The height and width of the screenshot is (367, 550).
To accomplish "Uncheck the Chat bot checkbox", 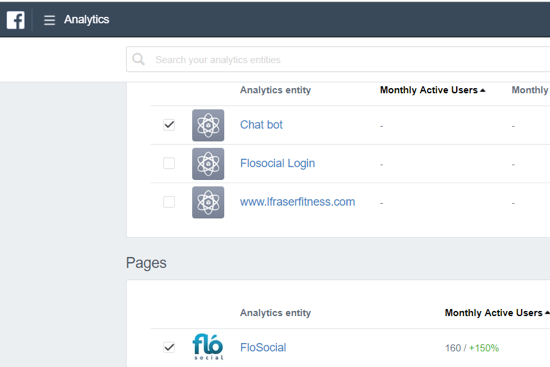I will [169, 125].
